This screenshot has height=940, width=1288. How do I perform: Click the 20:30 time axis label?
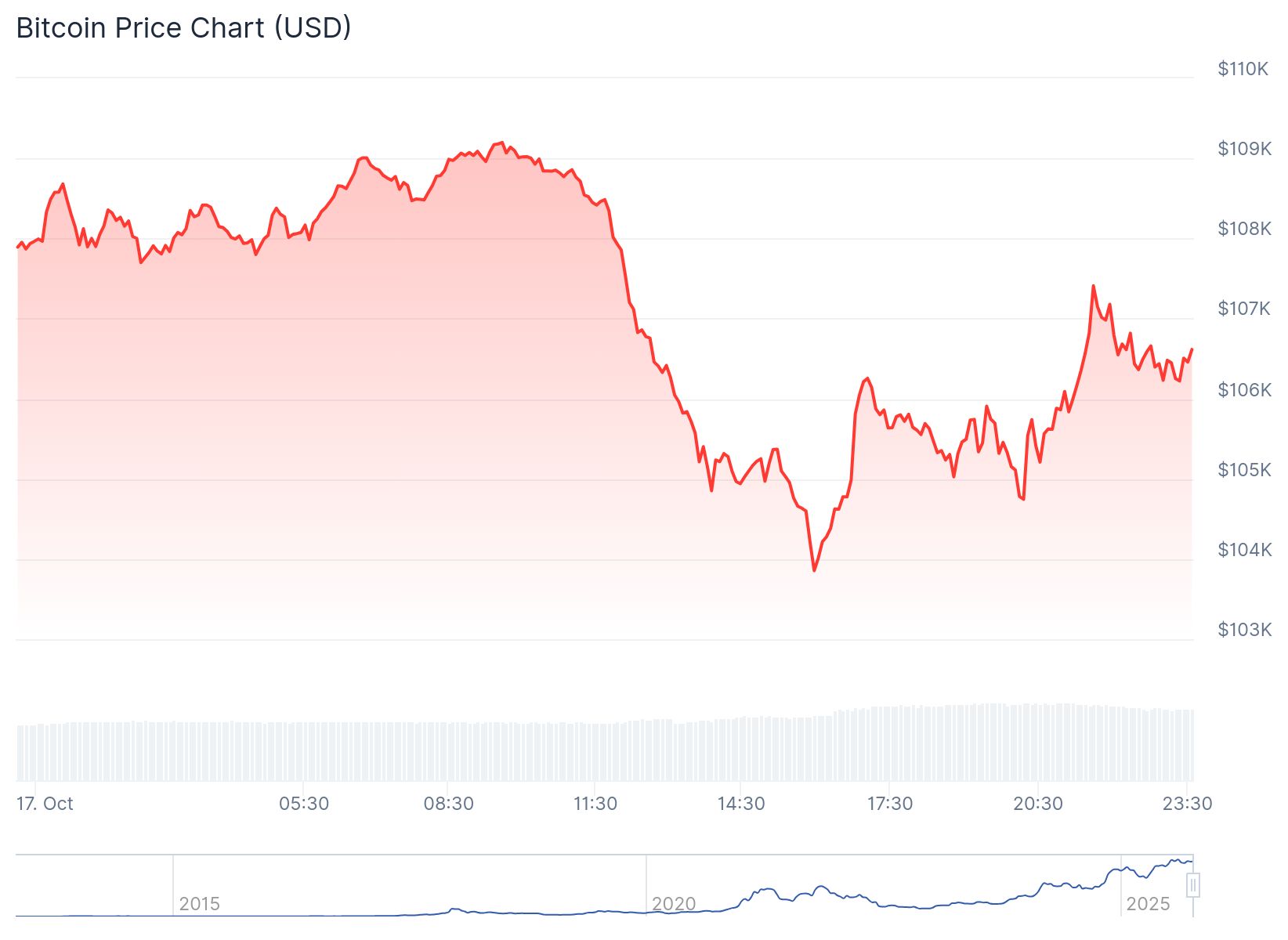[x=1038, y=804]
